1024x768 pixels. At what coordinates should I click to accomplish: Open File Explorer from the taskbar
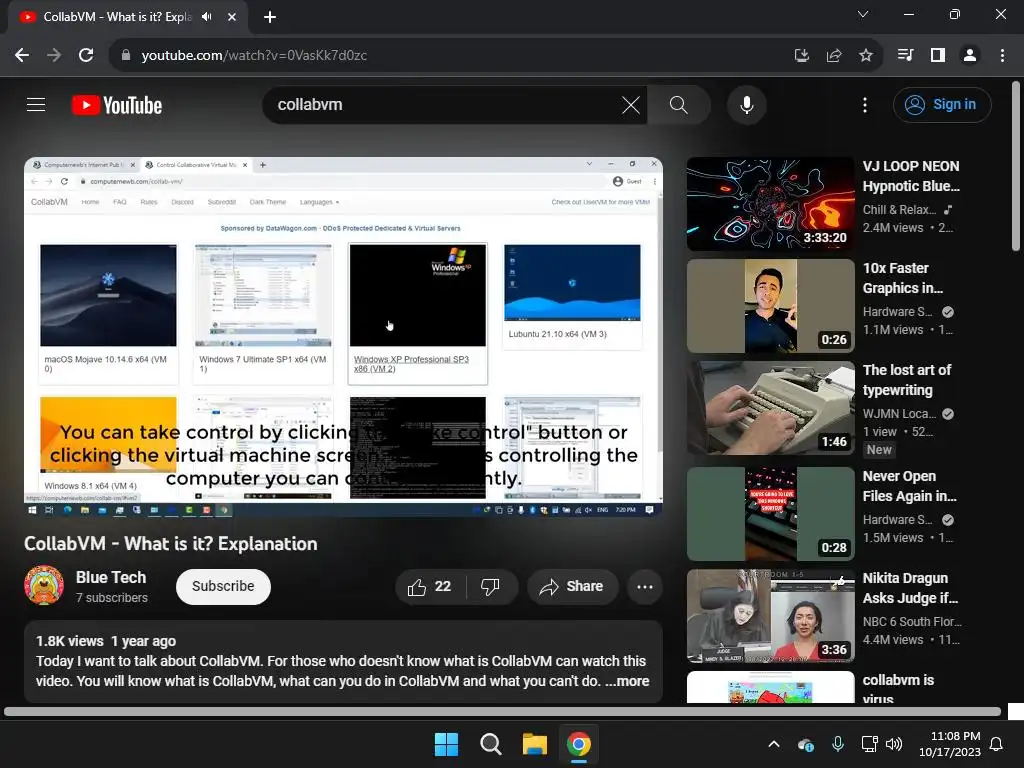pos(534,744)
